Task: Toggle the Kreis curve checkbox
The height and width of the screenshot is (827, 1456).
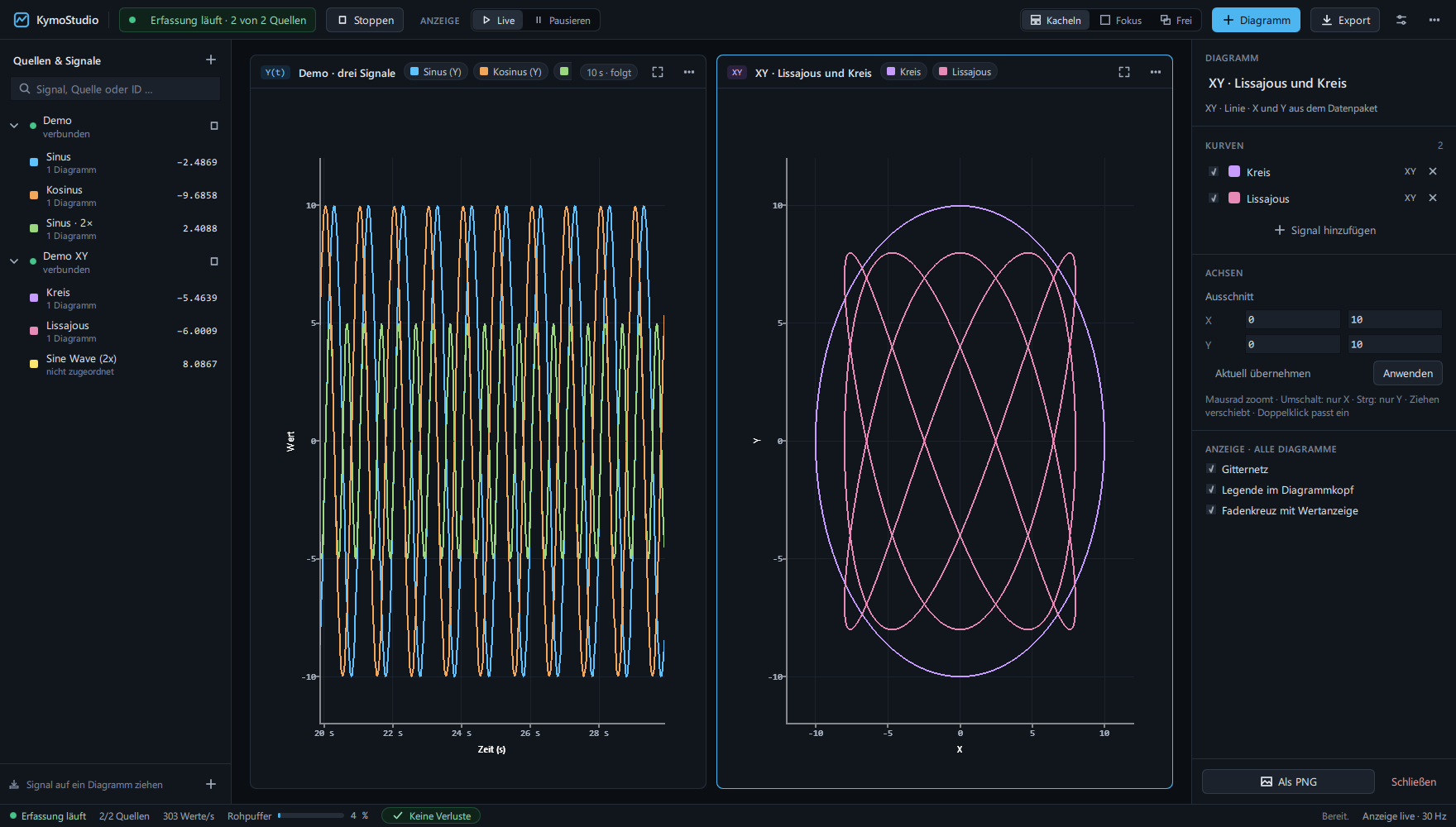Action: click(x=1214, y=171)
